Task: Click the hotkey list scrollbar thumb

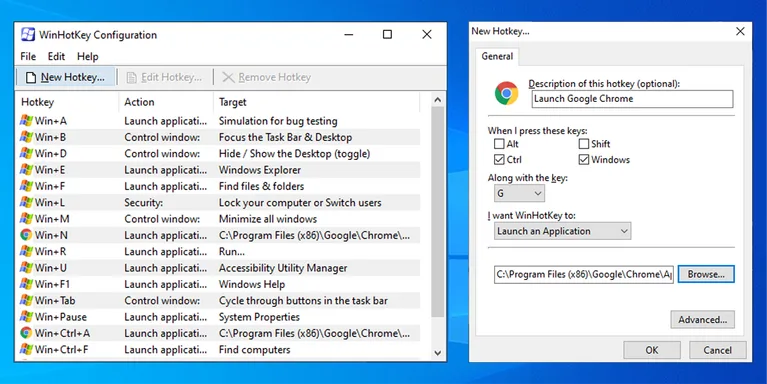Action: (438, 212)
